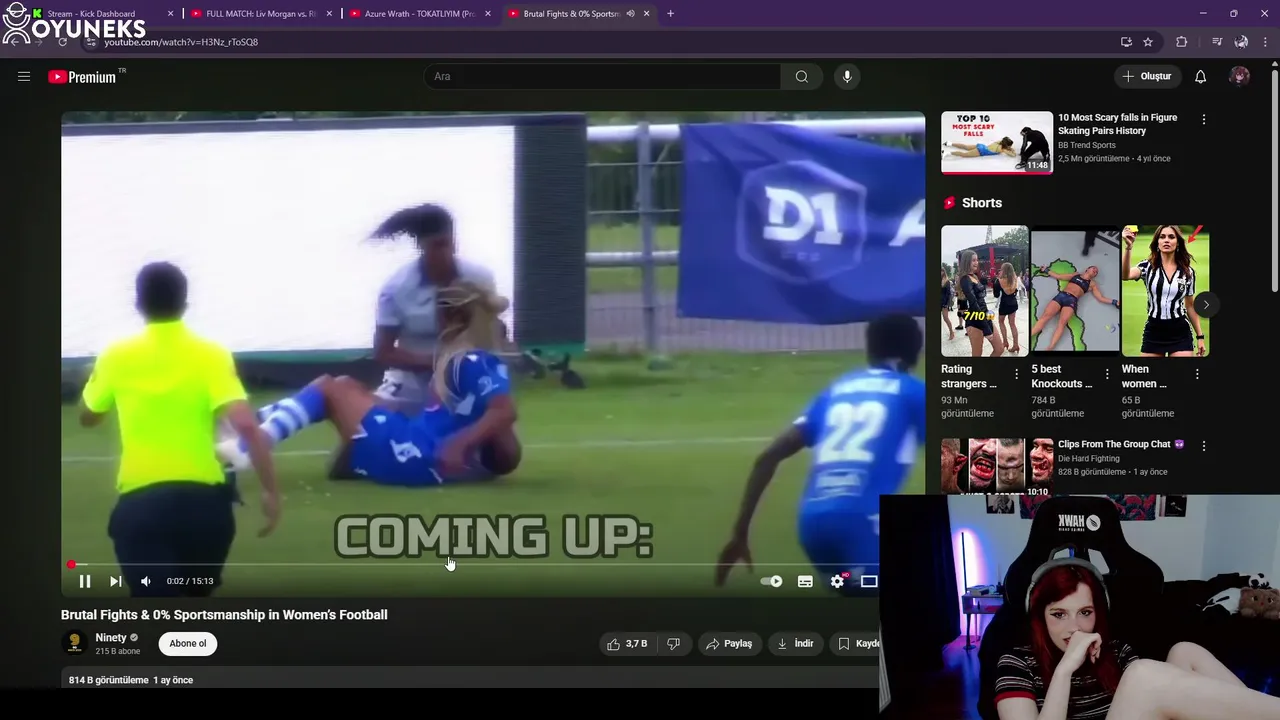Screen dimensions: 1280x720
Task: Open browser profile avatar
Action: [1241, 42]
